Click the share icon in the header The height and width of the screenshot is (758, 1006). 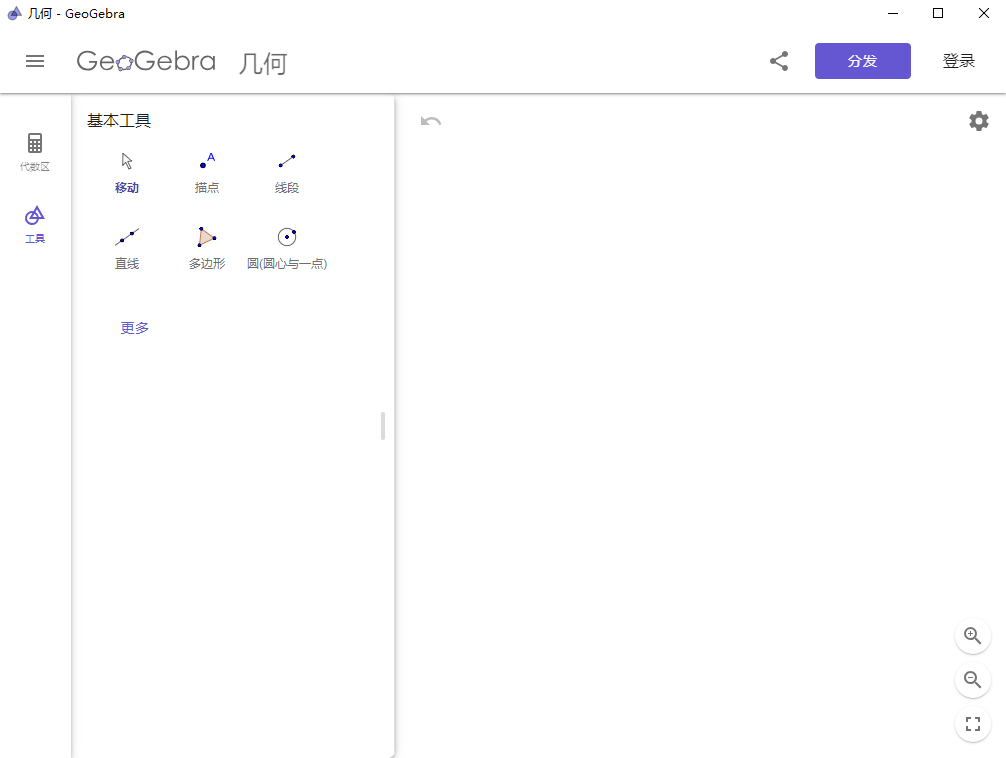[779, 61]
